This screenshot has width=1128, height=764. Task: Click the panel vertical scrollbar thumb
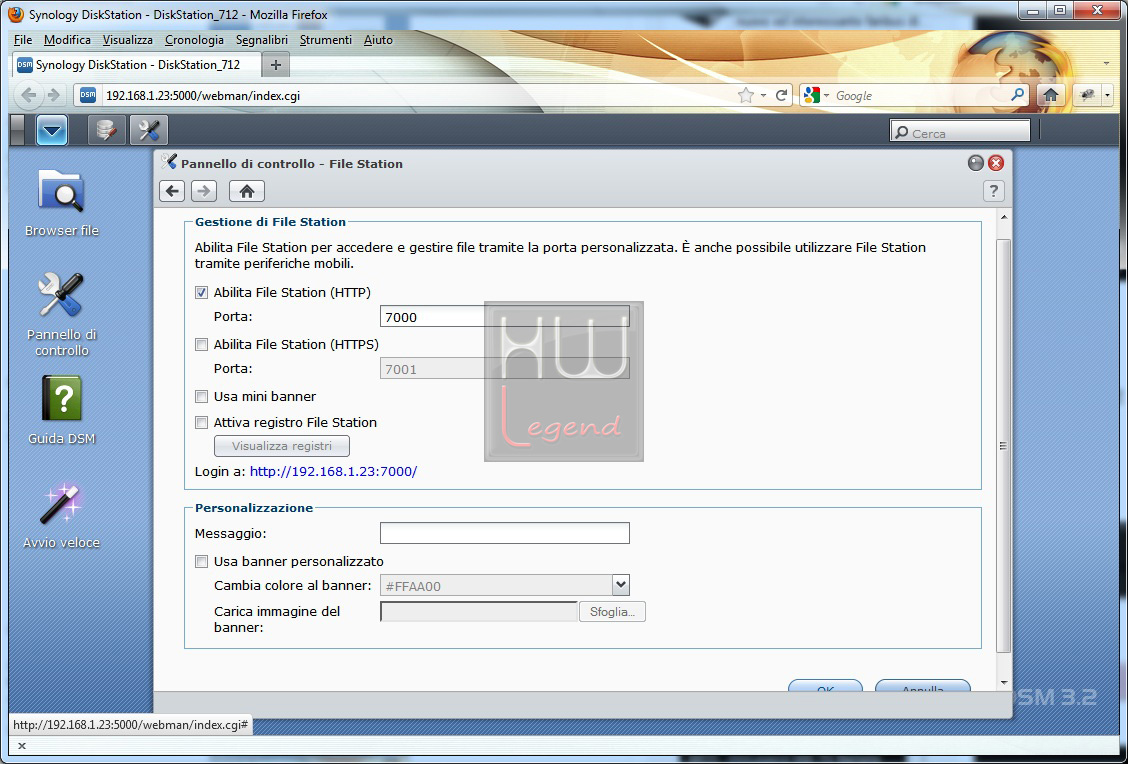click(x=1004, y=446)
